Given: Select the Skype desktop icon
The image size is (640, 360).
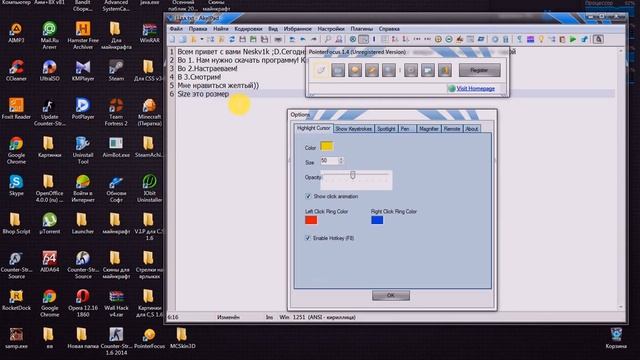Looking at the screenshot, I should 16,185.
